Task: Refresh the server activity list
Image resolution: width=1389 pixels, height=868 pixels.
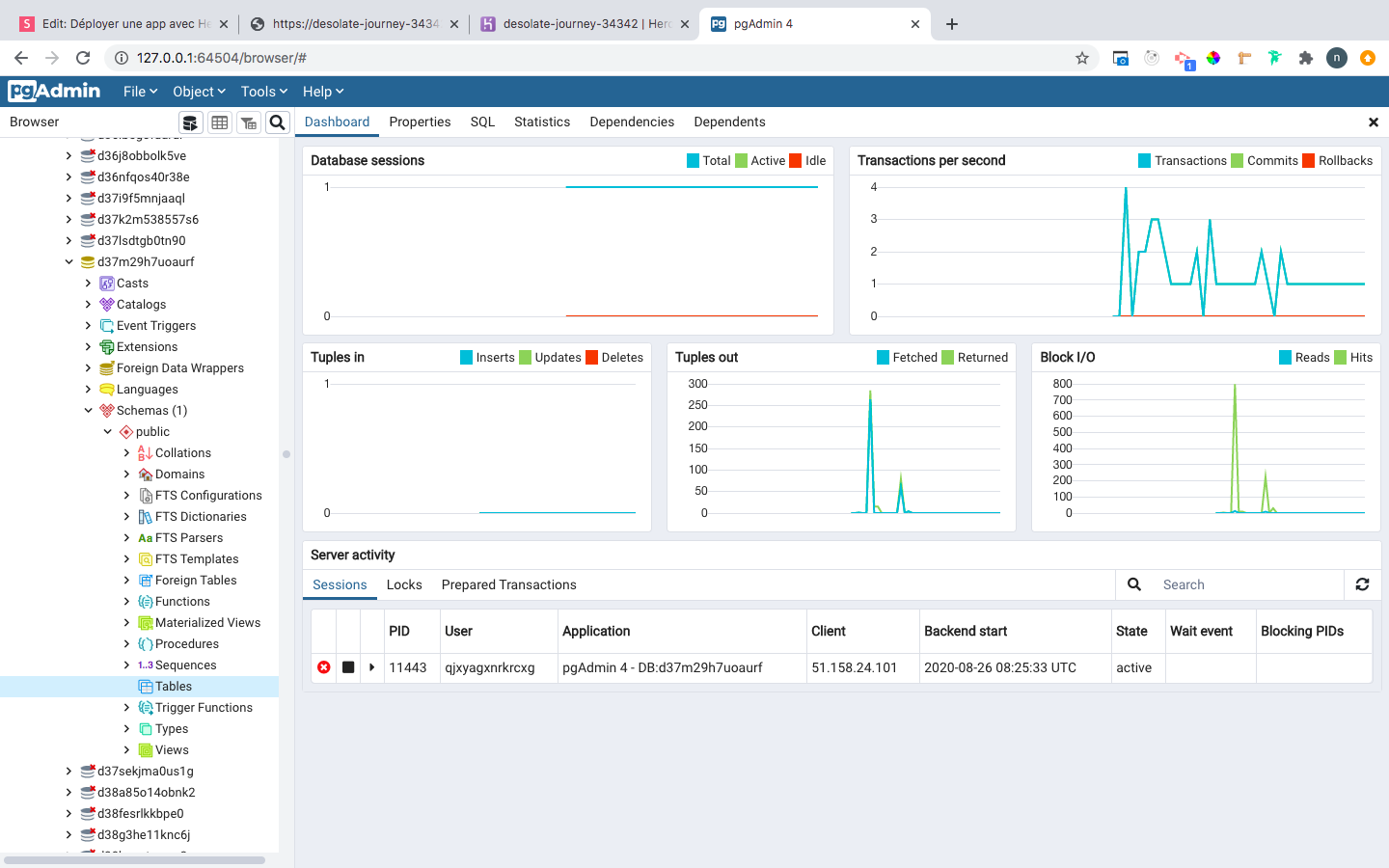Action: click(1362, 584)
